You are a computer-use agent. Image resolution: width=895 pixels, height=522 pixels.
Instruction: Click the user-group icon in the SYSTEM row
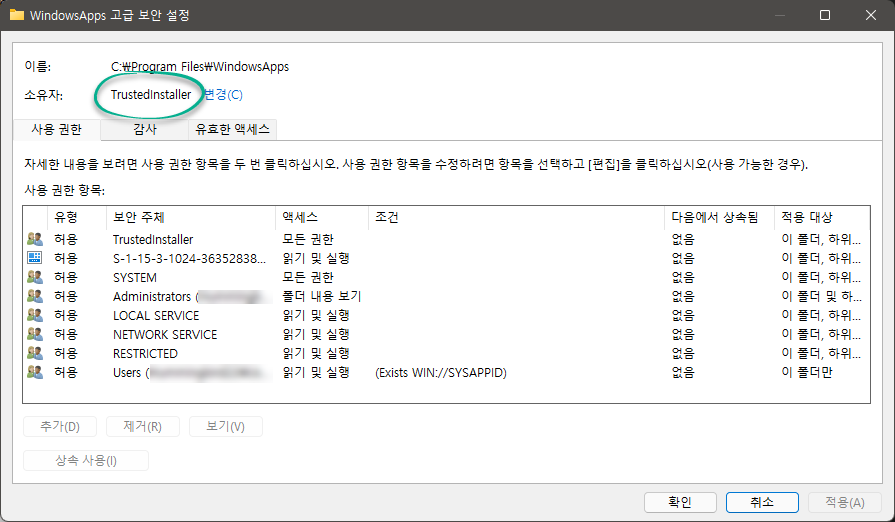point(35,277)
